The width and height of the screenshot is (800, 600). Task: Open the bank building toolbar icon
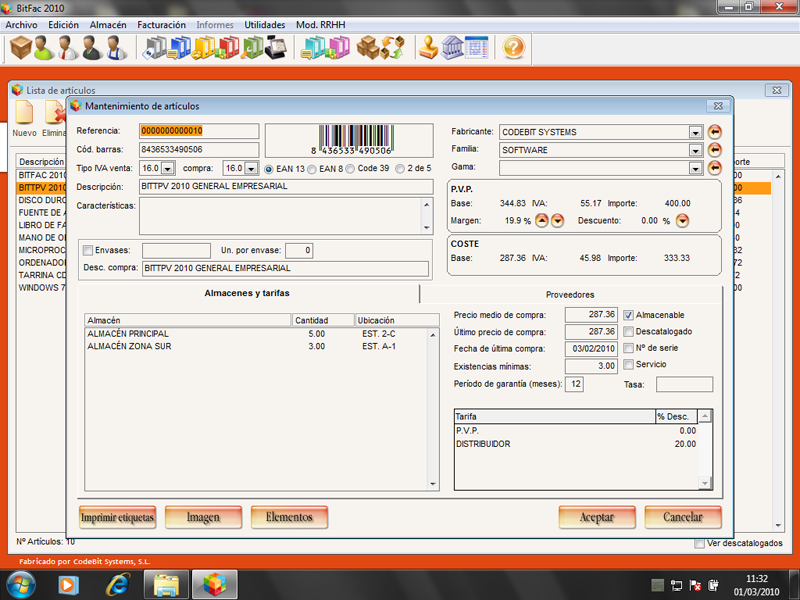click(452, 48)
